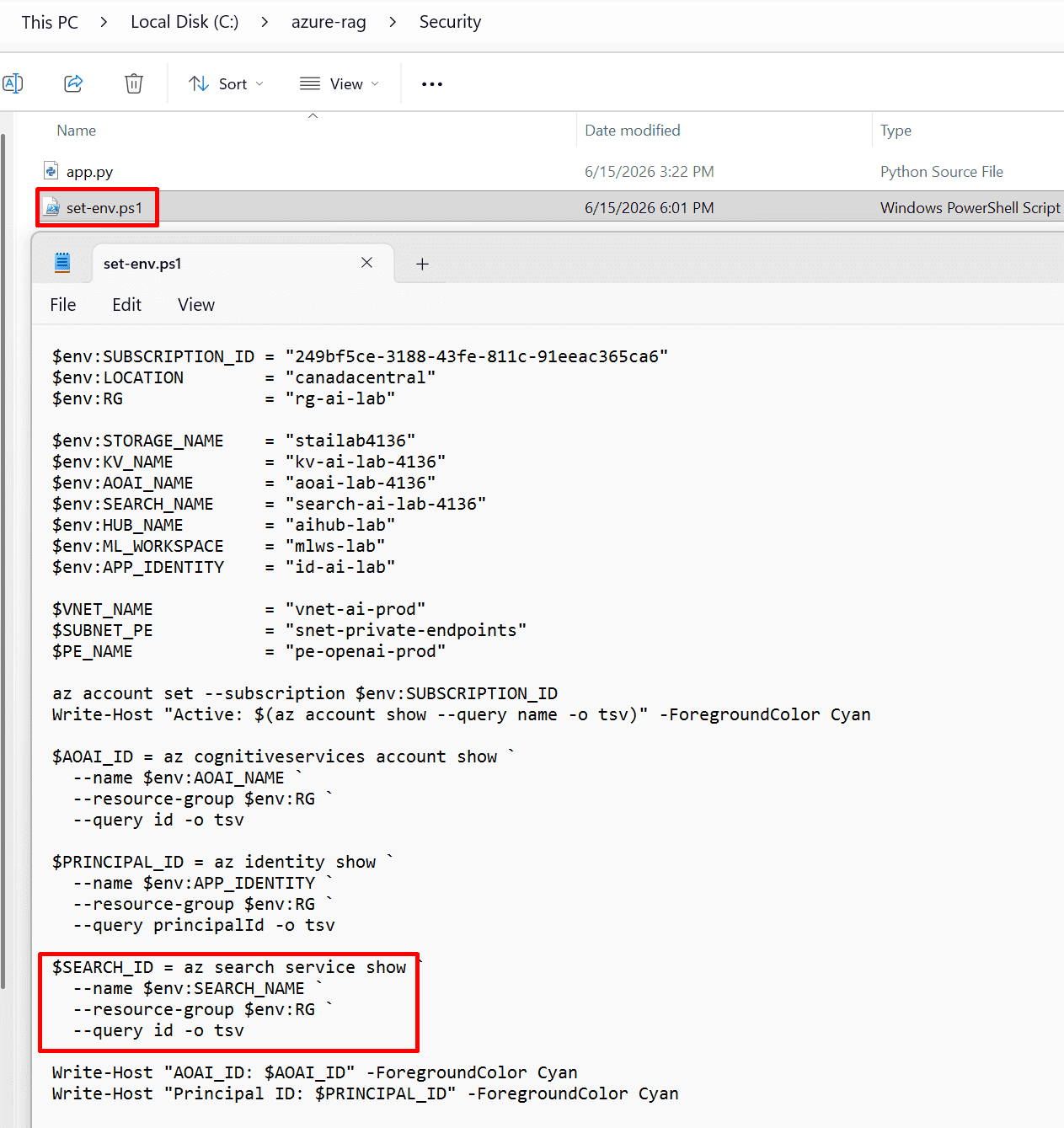
Task: Sort by the Name column header
Action: coord(76,131)
